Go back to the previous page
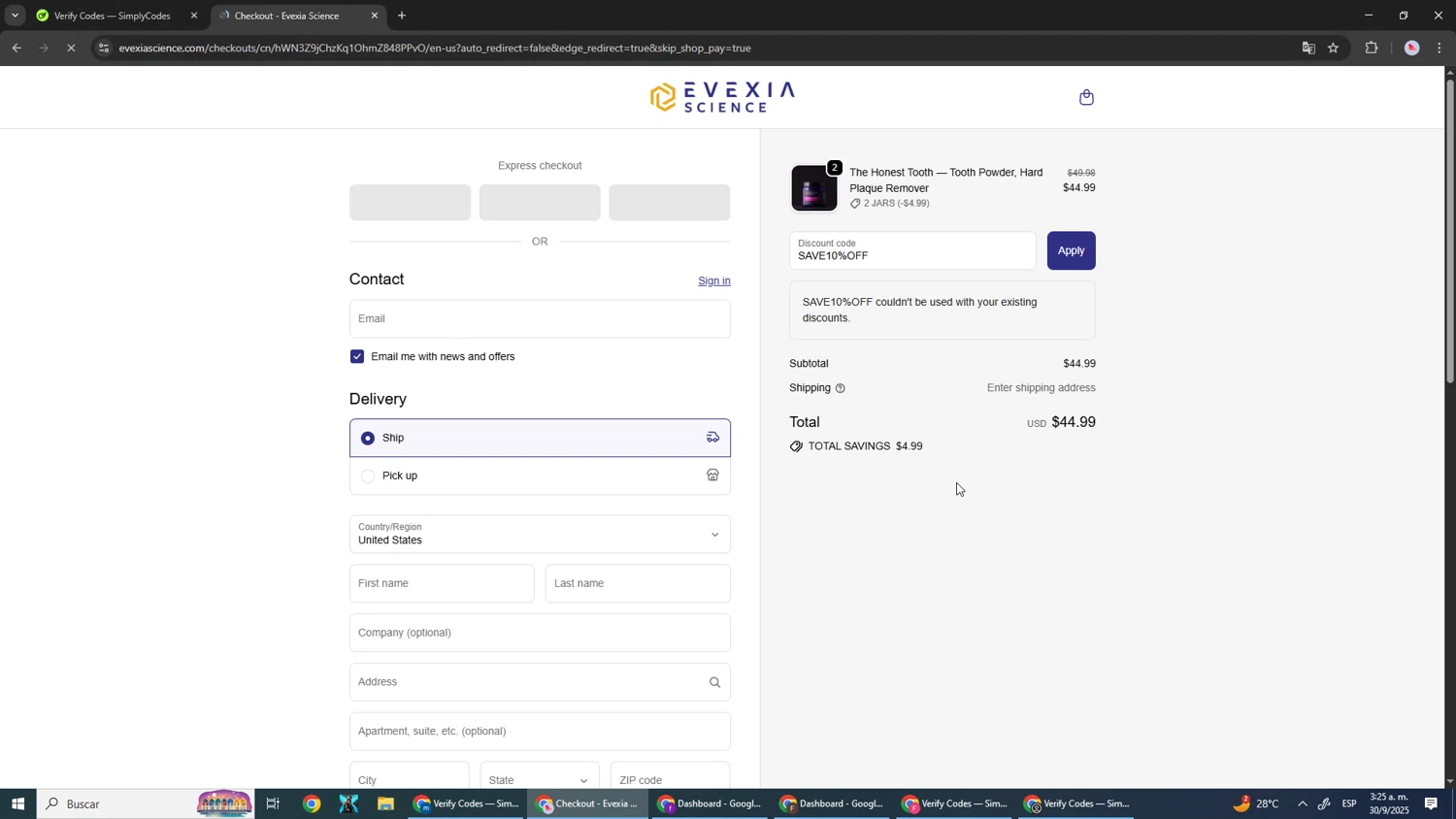The width and height of the screenshot is (1456, 819). [17, 48]
